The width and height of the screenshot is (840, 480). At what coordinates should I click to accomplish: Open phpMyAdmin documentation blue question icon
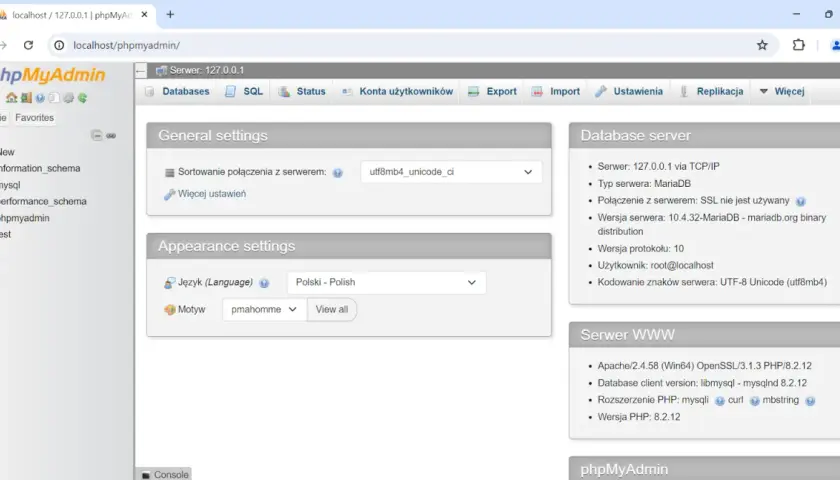40,98
